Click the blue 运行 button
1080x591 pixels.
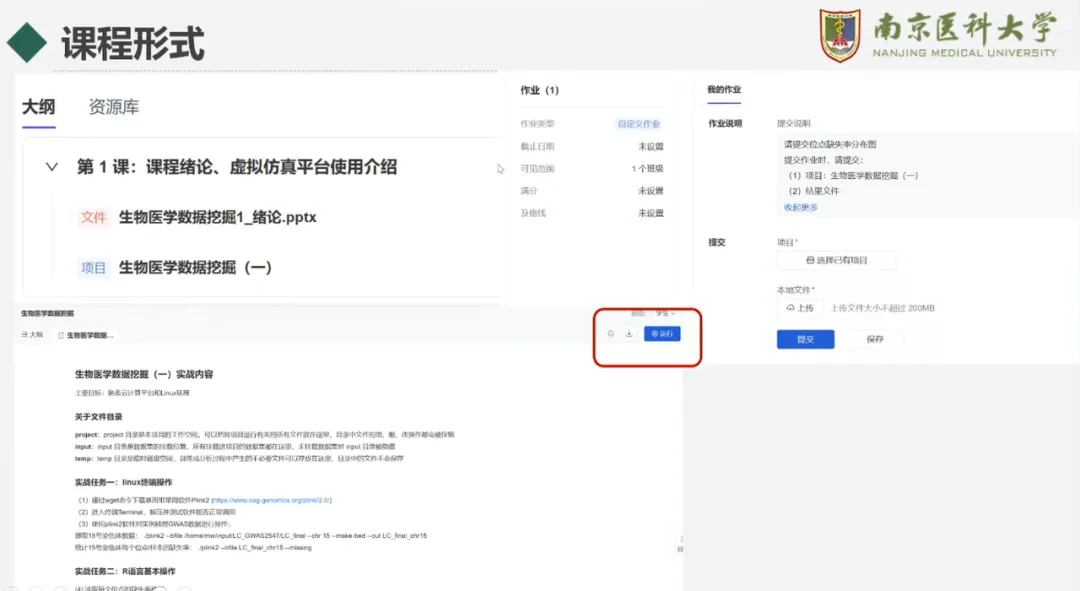pyautogui.click(x=662, y=333)
